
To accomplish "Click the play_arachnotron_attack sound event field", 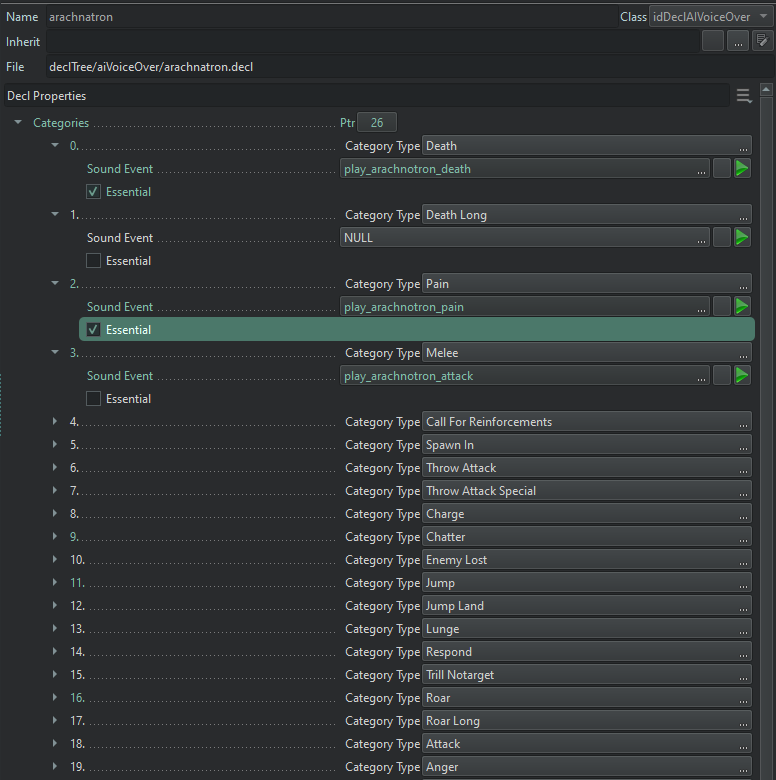I will click(524, 376).
